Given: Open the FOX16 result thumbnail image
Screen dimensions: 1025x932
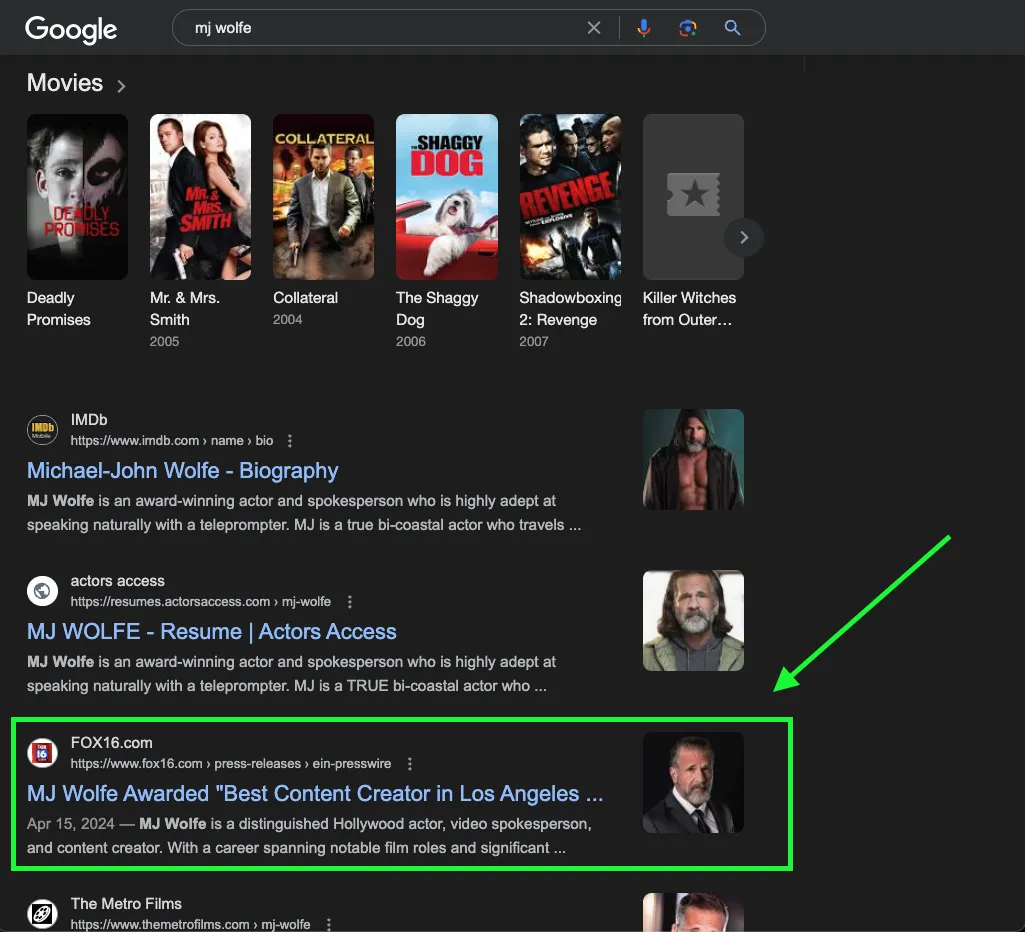Looking at the screenshot, I should click(x=693, y=782).
